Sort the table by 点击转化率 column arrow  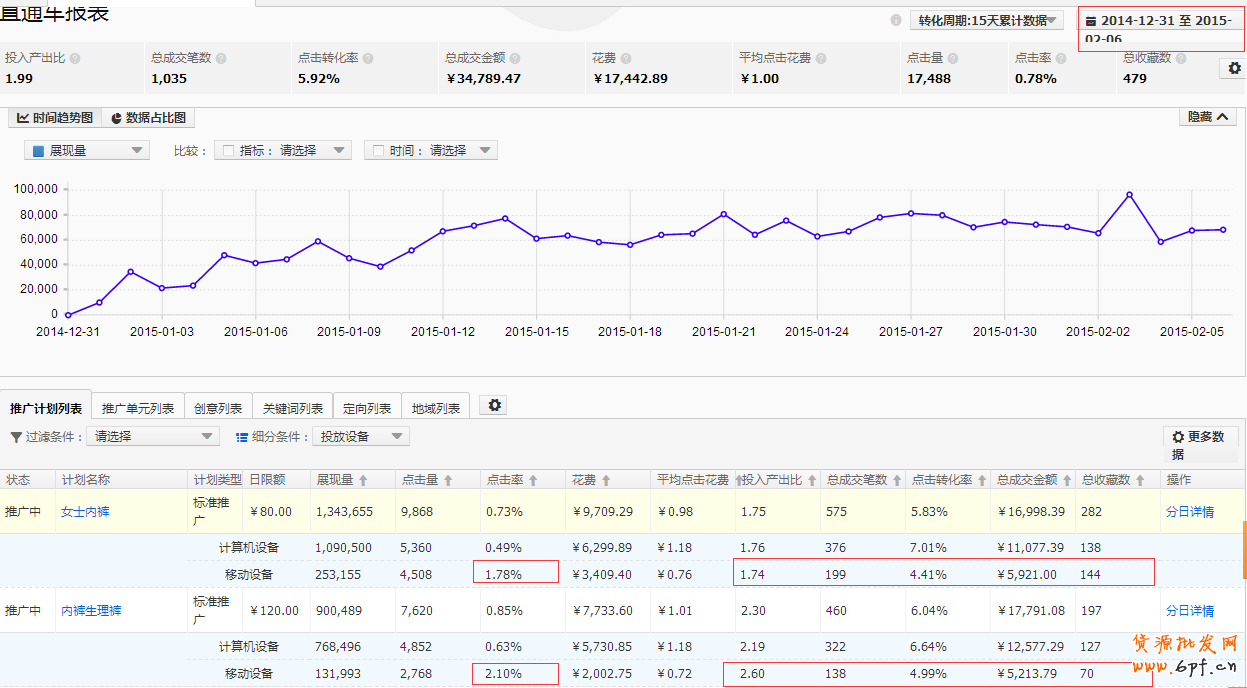pyautogui.click(x=982, y=481)
